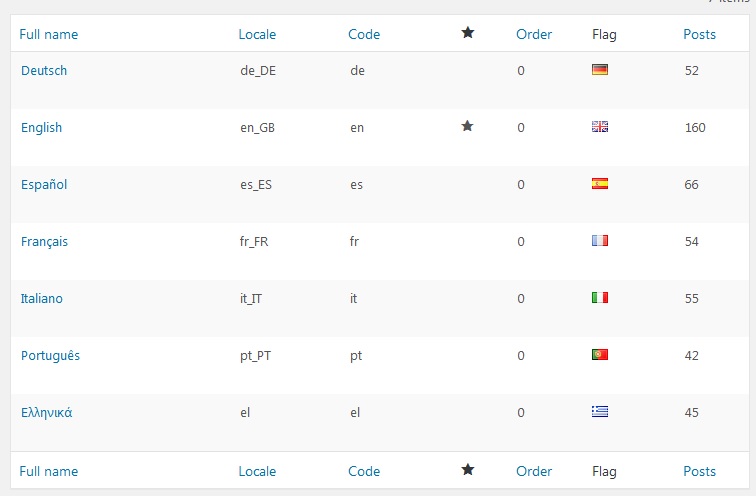Click the UK flag icon
The image size is (756, 496).
click(600, 127)
